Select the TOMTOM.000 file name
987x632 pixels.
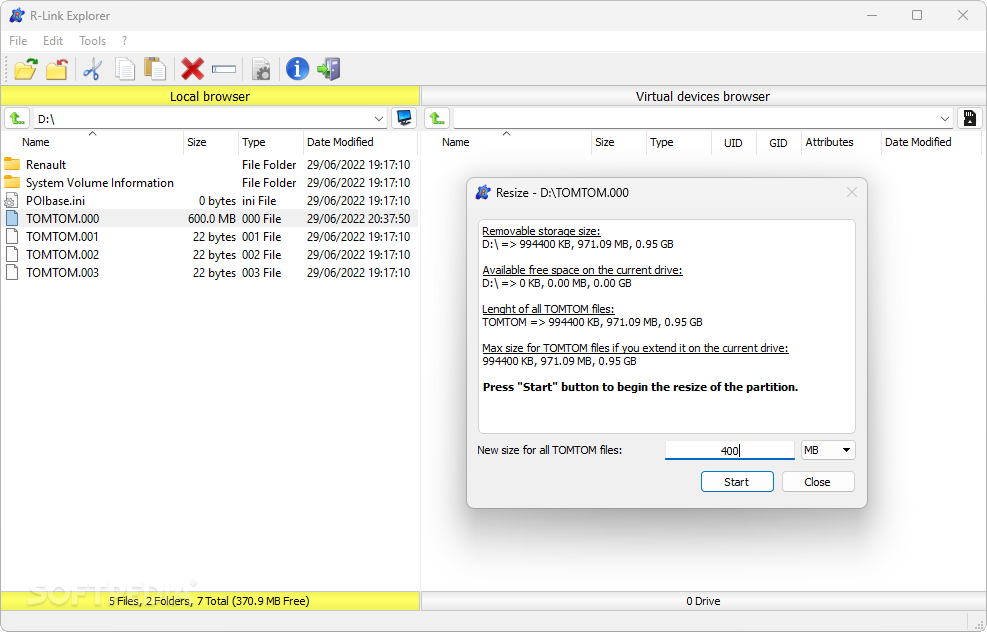(62, 218)
